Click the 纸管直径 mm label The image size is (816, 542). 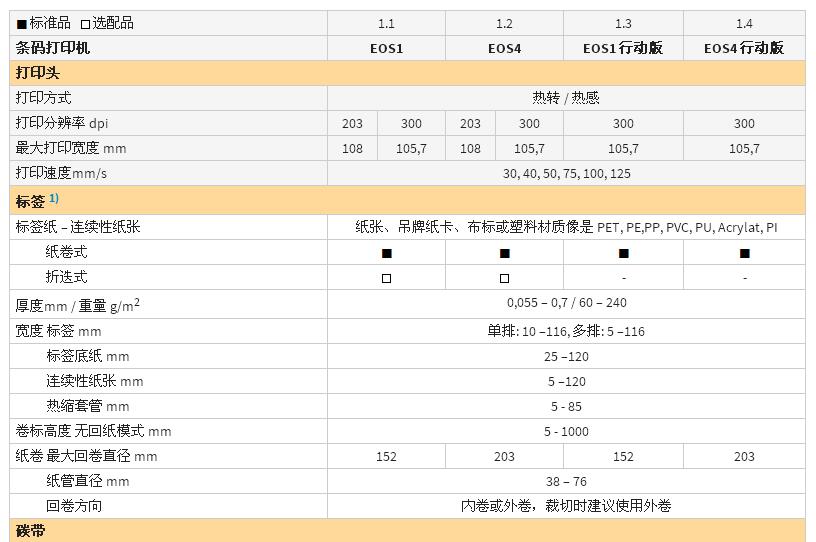point(87,481)
